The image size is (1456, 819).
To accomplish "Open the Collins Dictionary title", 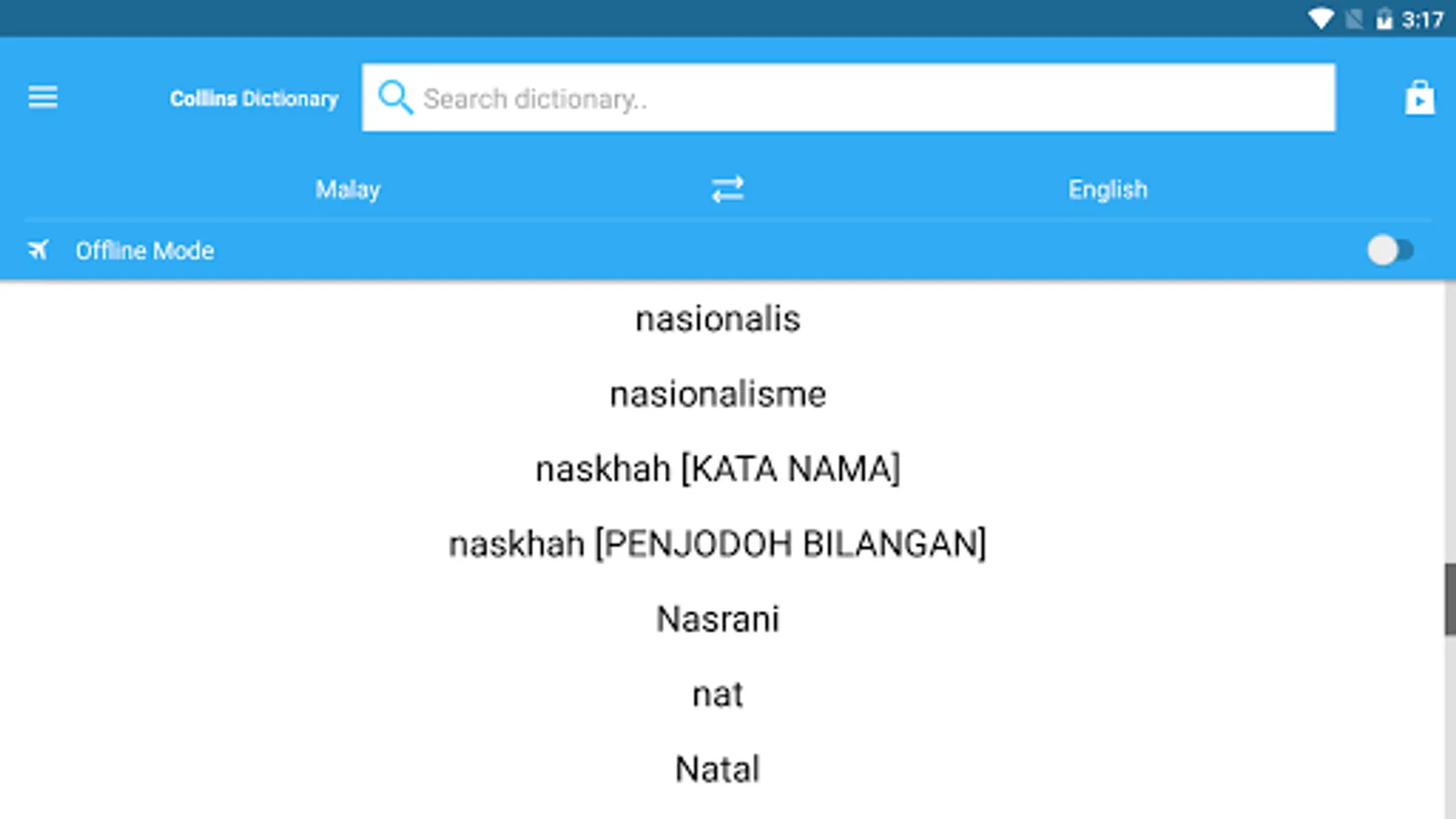I will tap(254, 98).
